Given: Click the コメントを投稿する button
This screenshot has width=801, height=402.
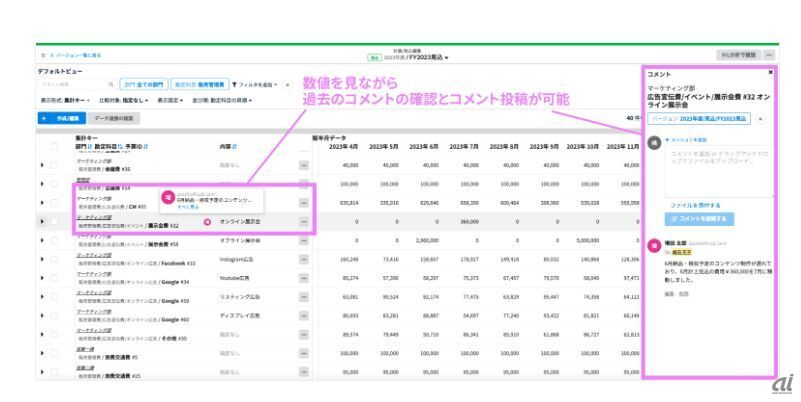Looking at the screenshot, I should (x=699, y=218).
